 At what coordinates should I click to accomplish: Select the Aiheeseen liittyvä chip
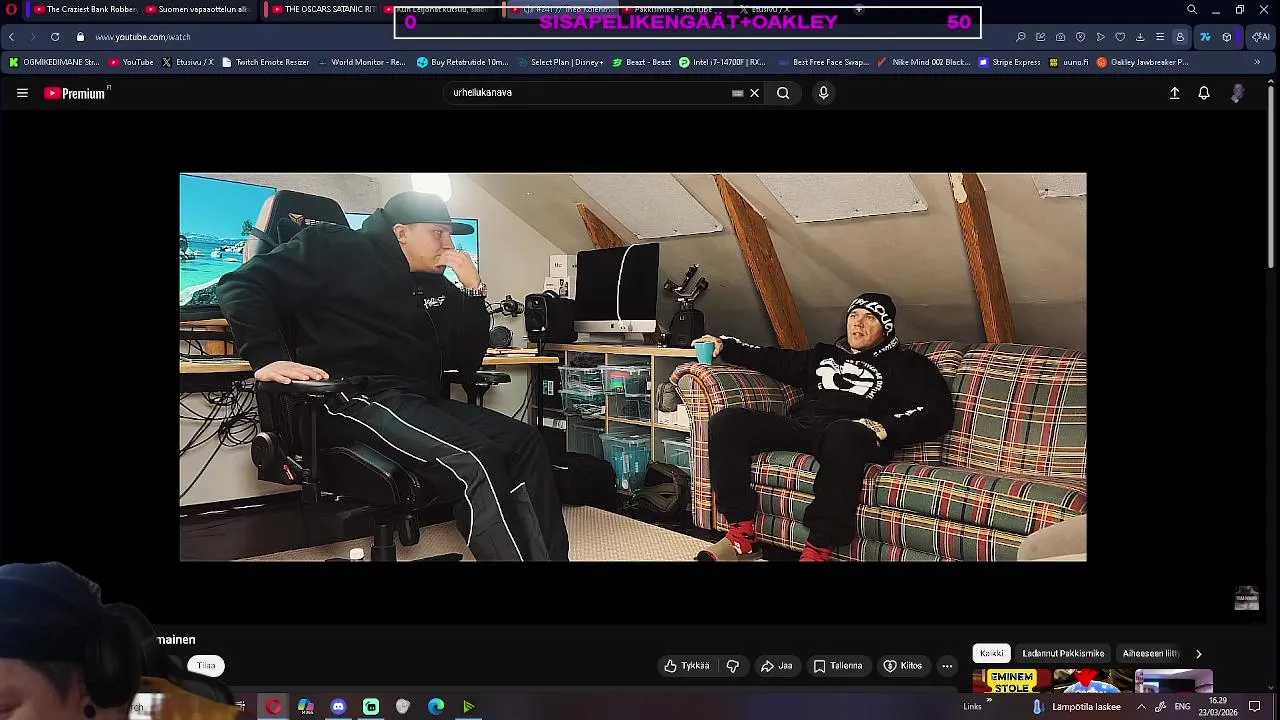coord(1151,654)
